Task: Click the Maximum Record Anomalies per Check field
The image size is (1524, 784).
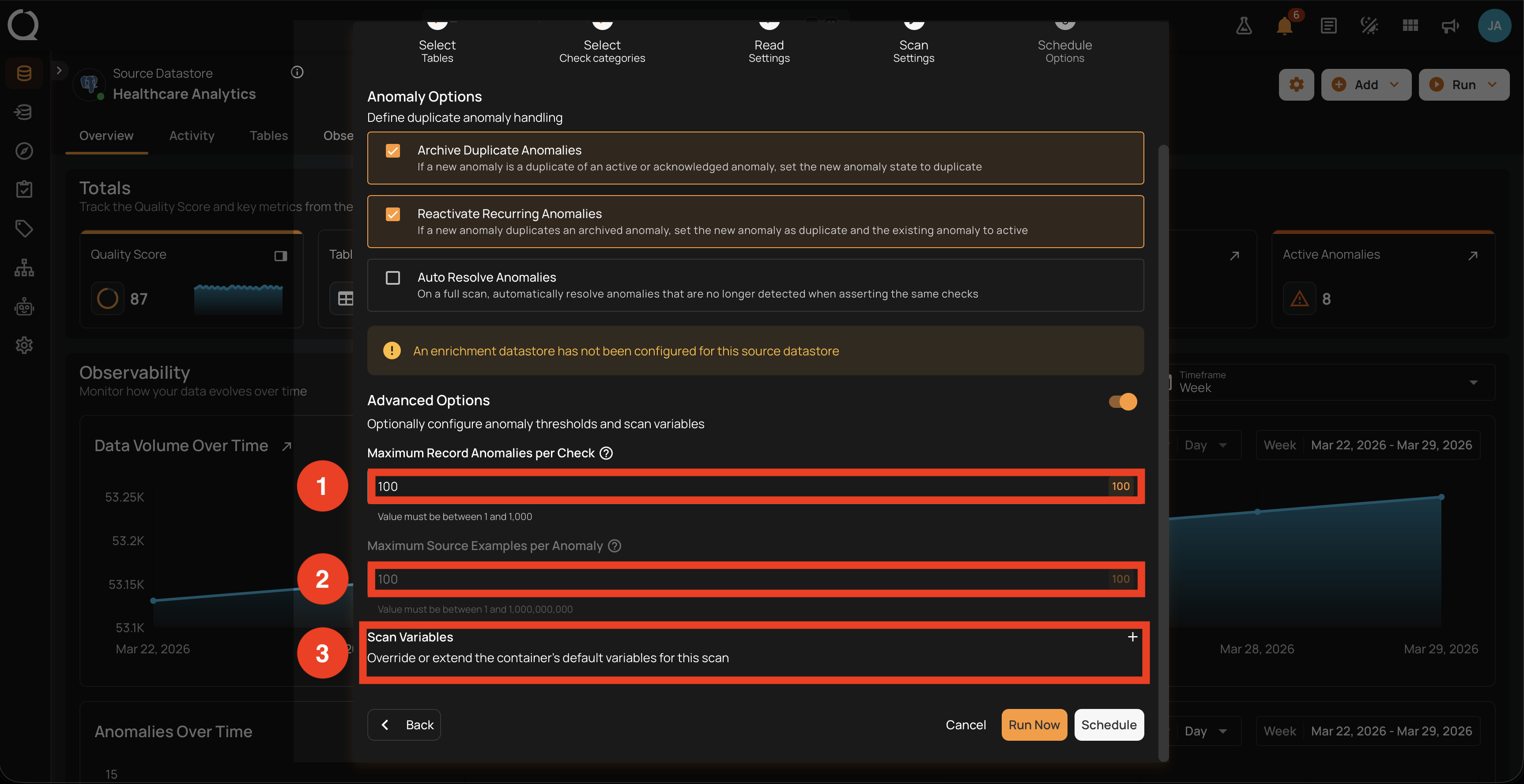Action: click(755, 486)
